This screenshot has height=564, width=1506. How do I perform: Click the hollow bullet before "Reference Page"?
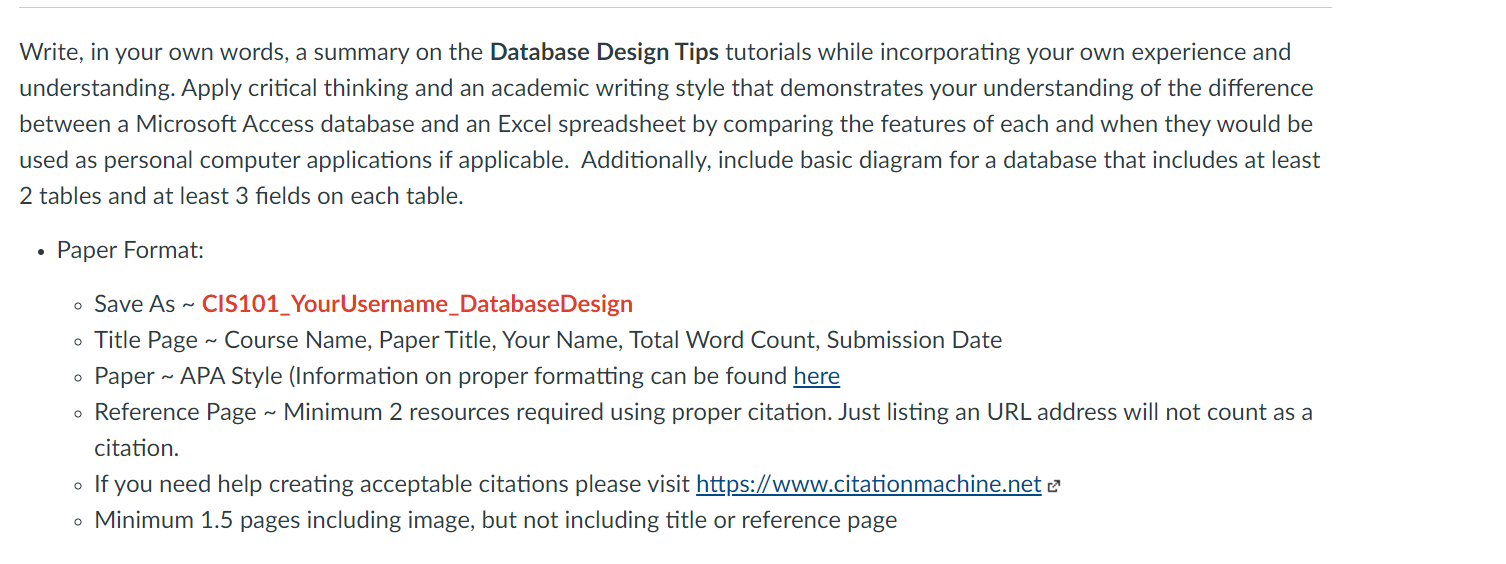[78, 413]
